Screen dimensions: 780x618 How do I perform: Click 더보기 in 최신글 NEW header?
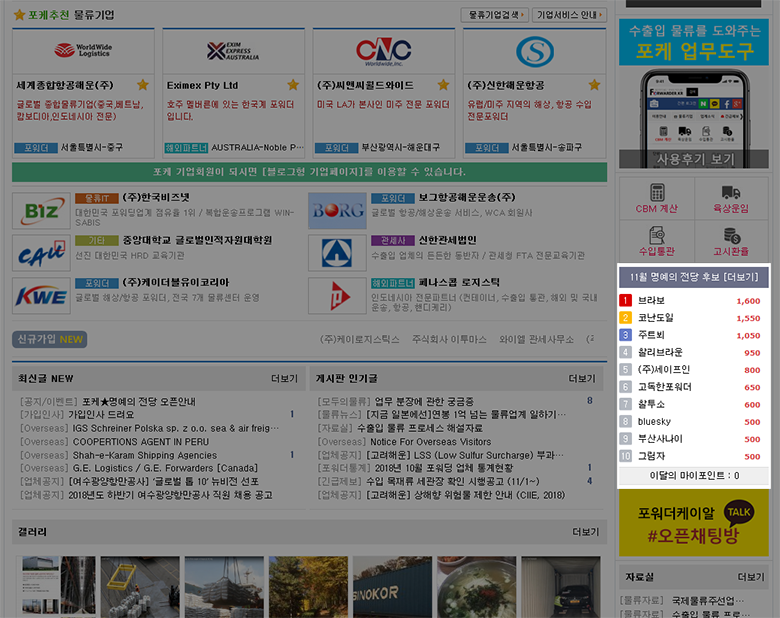click(x=284, y=379)
